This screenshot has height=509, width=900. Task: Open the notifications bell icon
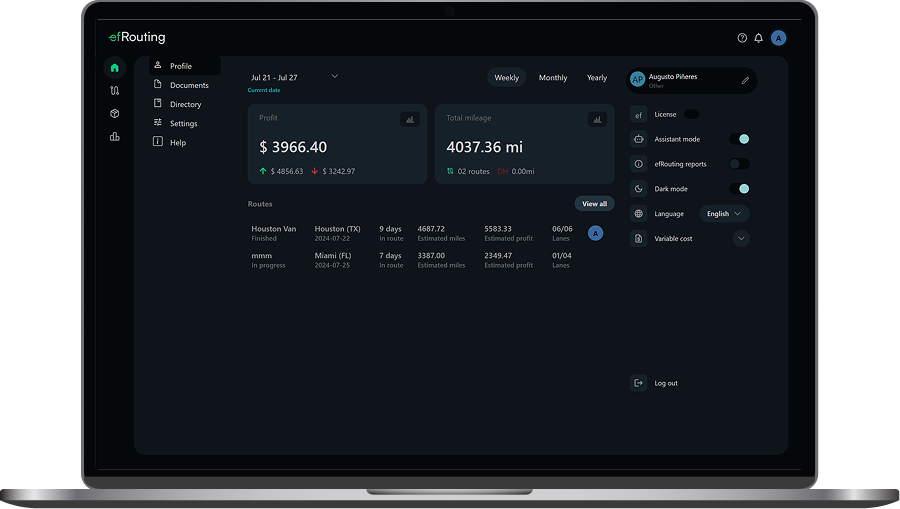758,38
